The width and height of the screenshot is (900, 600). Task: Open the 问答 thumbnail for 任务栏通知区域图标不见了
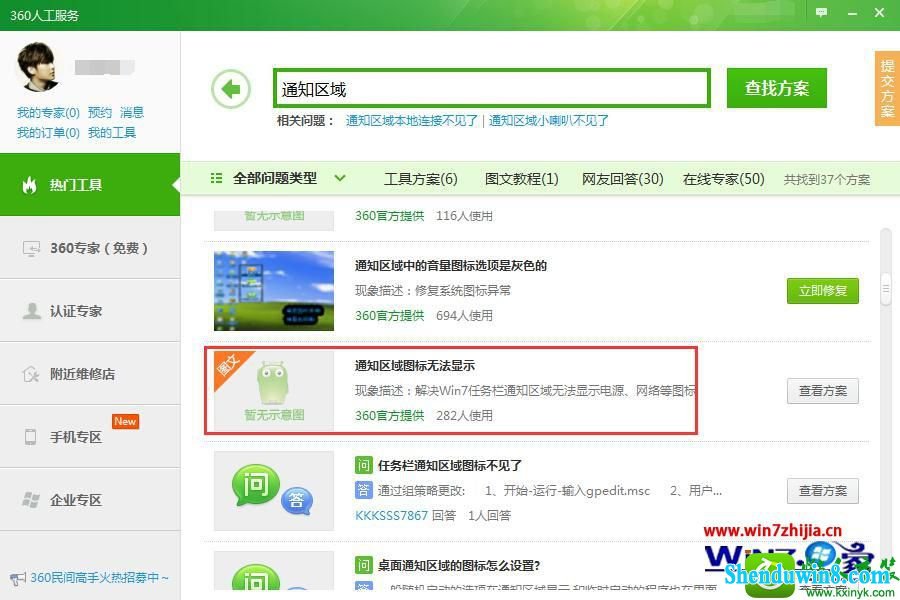pos(274,491)
